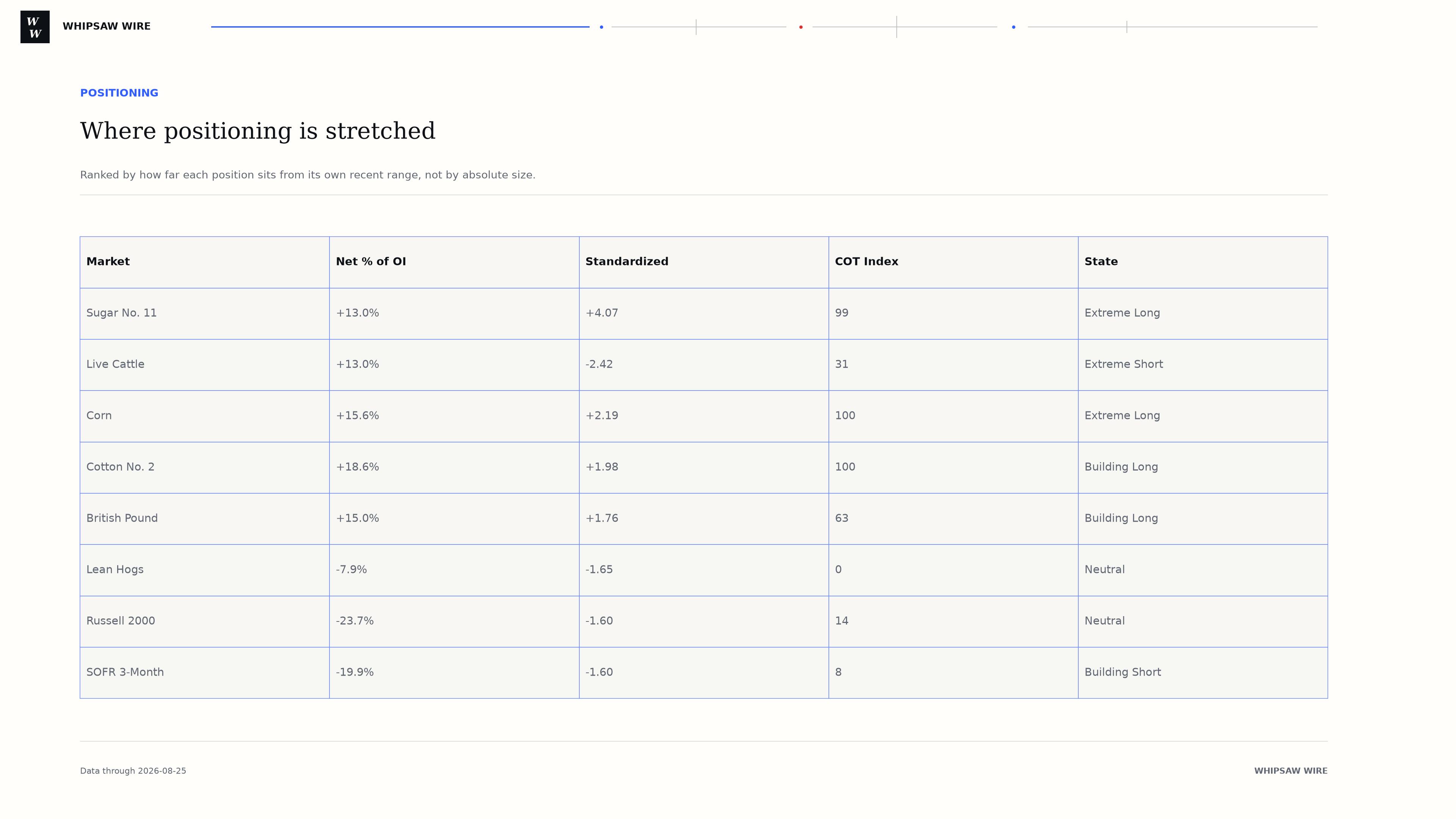Select the Cotton No. 2 market cell
The width and height of the screenshot is (1456, 819).
205,468
